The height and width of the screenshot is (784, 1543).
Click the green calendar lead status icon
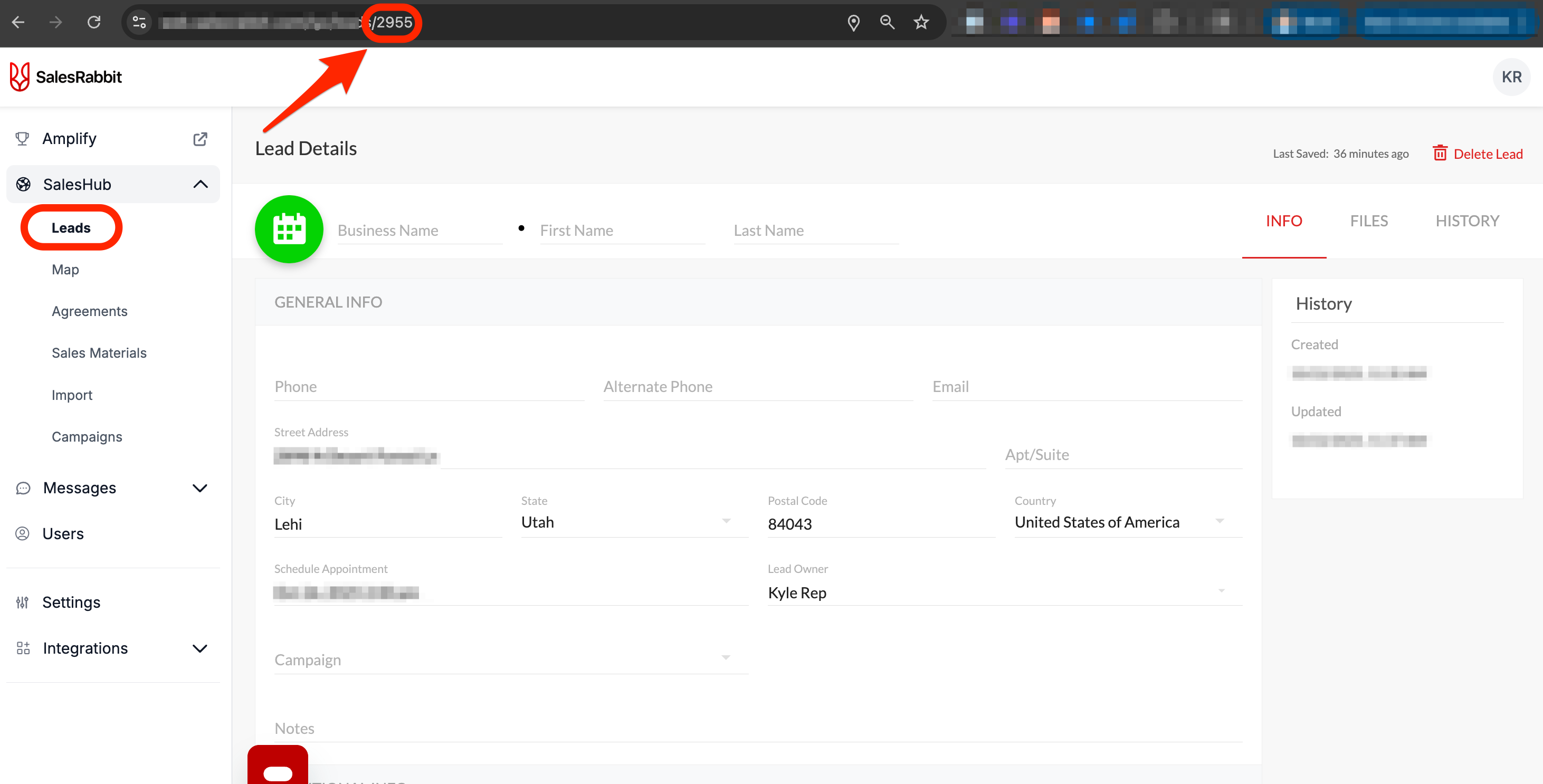(289, 229)
